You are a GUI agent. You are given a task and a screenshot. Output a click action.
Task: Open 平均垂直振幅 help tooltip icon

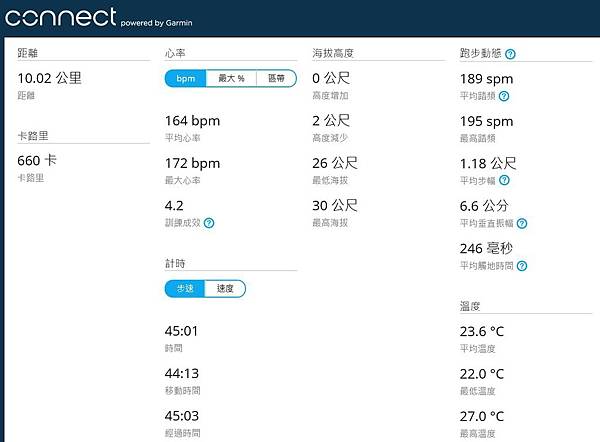point(522,223)
